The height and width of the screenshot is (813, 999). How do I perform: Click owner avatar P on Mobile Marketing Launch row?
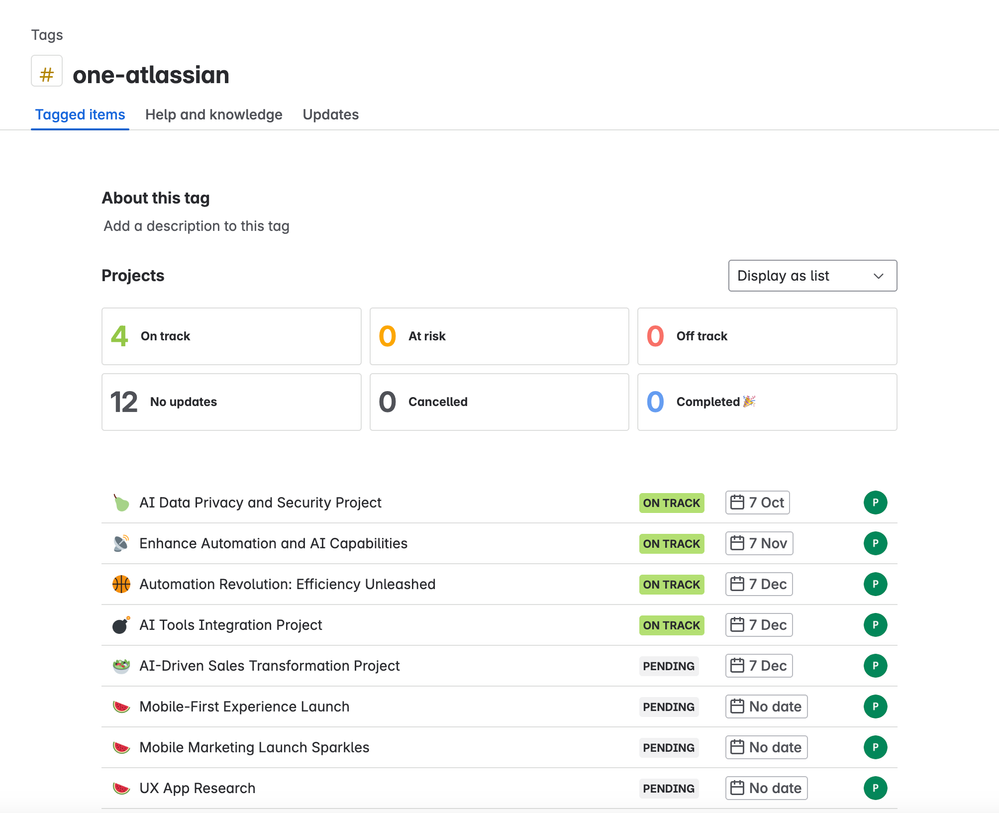pyautogui.click(x=875, y=747)
